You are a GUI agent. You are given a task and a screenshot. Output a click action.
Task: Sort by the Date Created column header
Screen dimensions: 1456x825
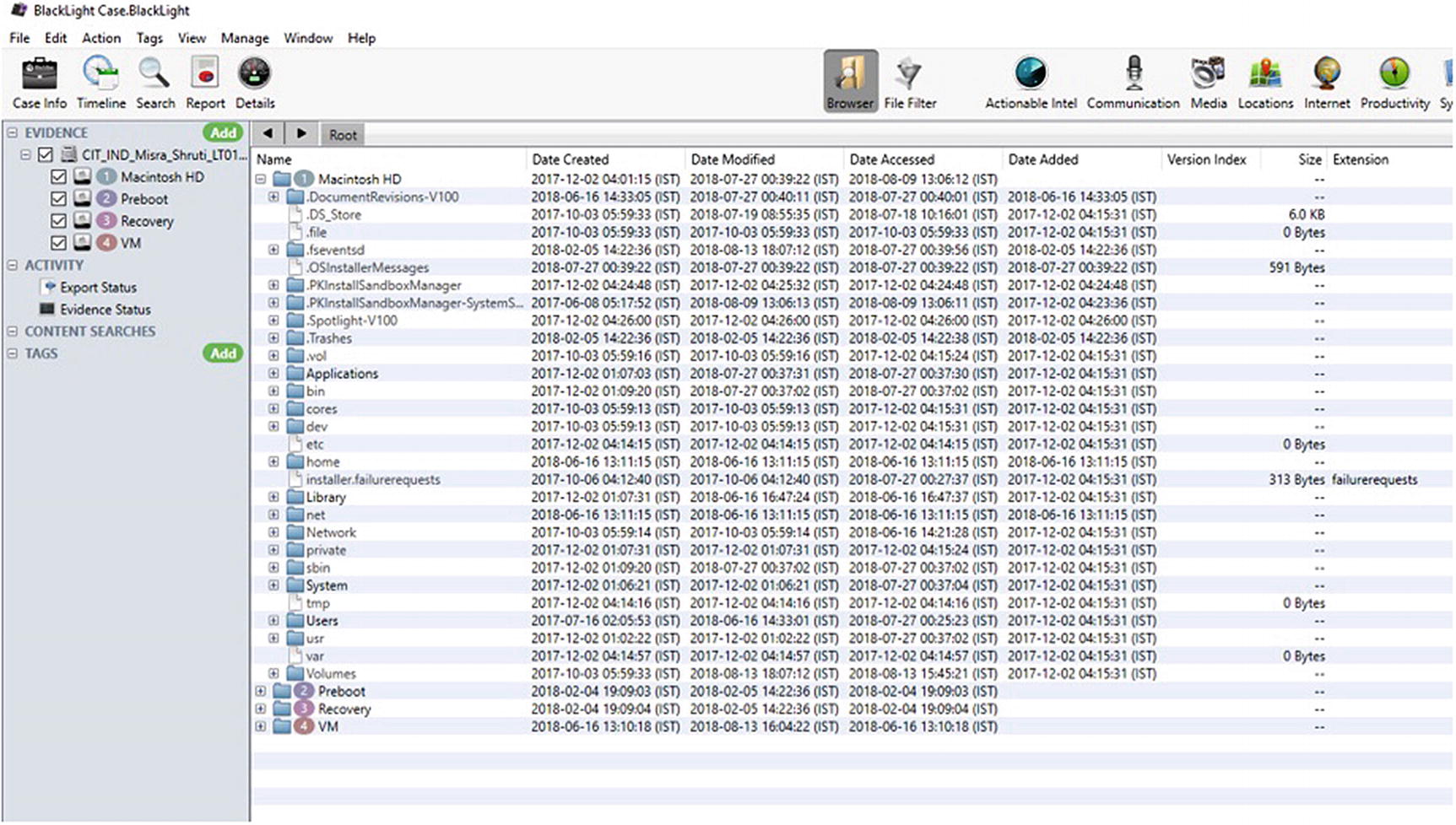[x=605, y=159]
